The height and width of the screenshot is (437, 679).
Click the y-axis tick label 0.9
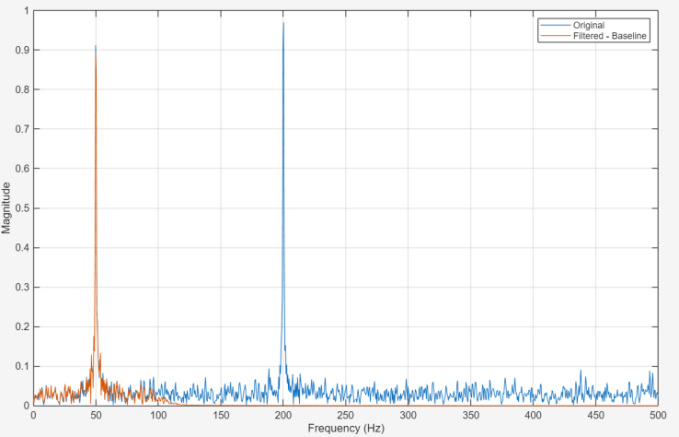21,50
